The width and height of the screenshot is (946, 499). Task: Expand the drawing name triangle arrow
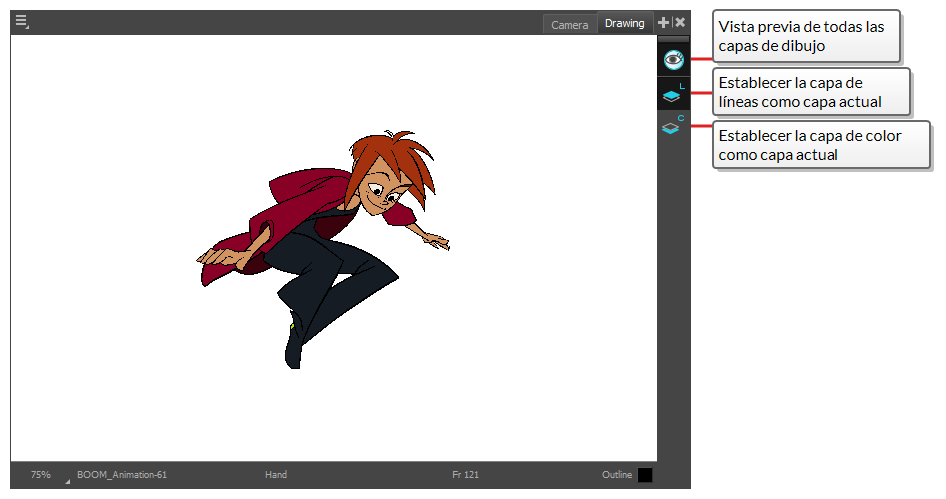pos(68,481)
